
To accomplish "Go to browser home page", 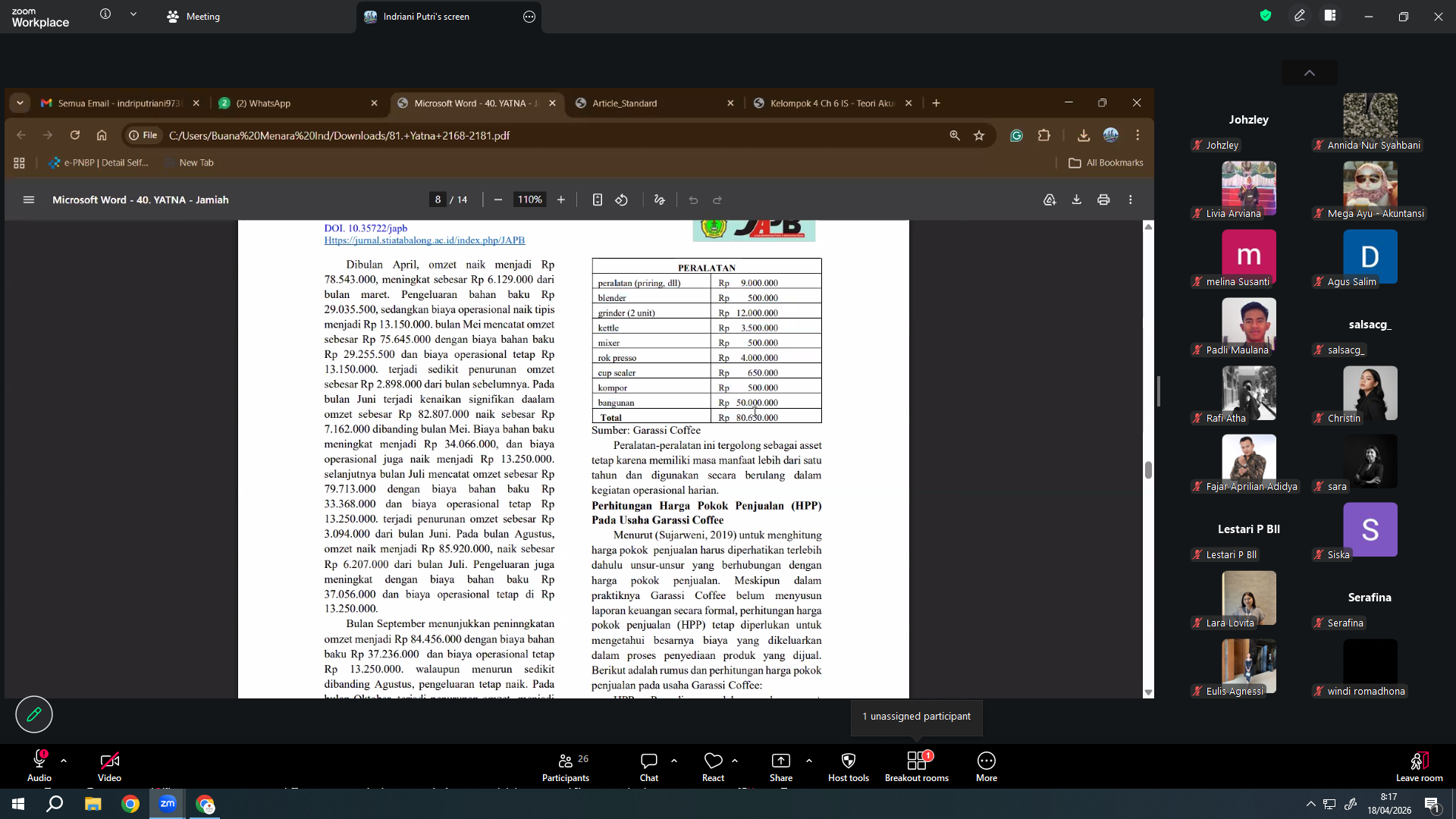I will pyautogui.click(x=102, y=135).
